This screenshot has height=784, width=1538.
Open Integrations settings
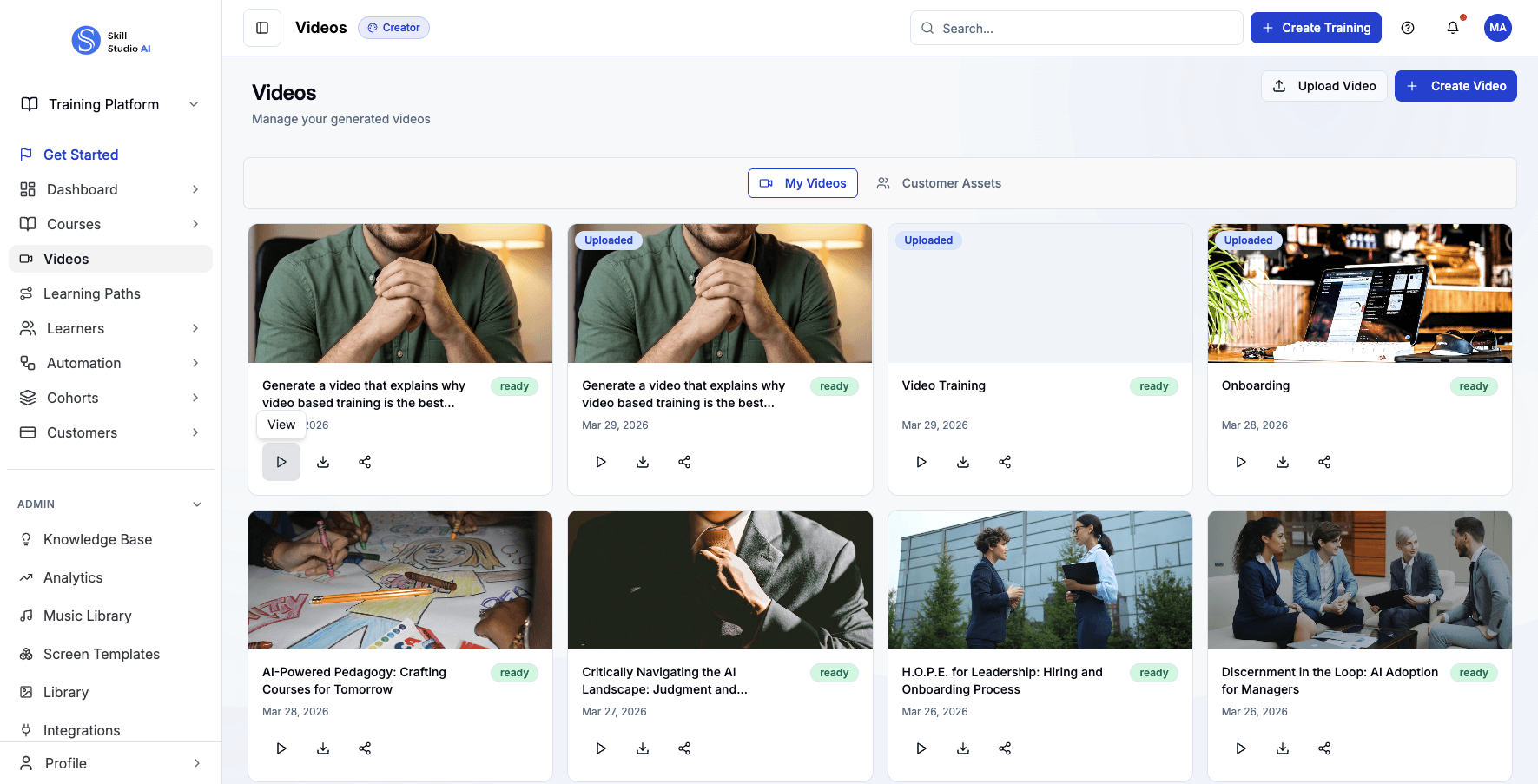(110, 730)
